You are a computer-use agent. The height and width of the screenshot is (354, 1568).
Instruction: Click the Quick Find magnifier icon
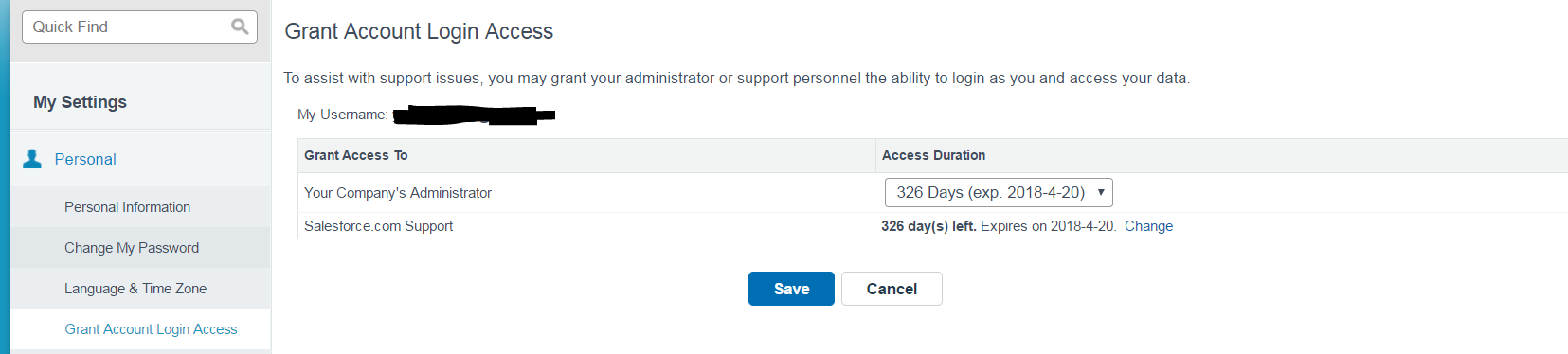[240, 27]
